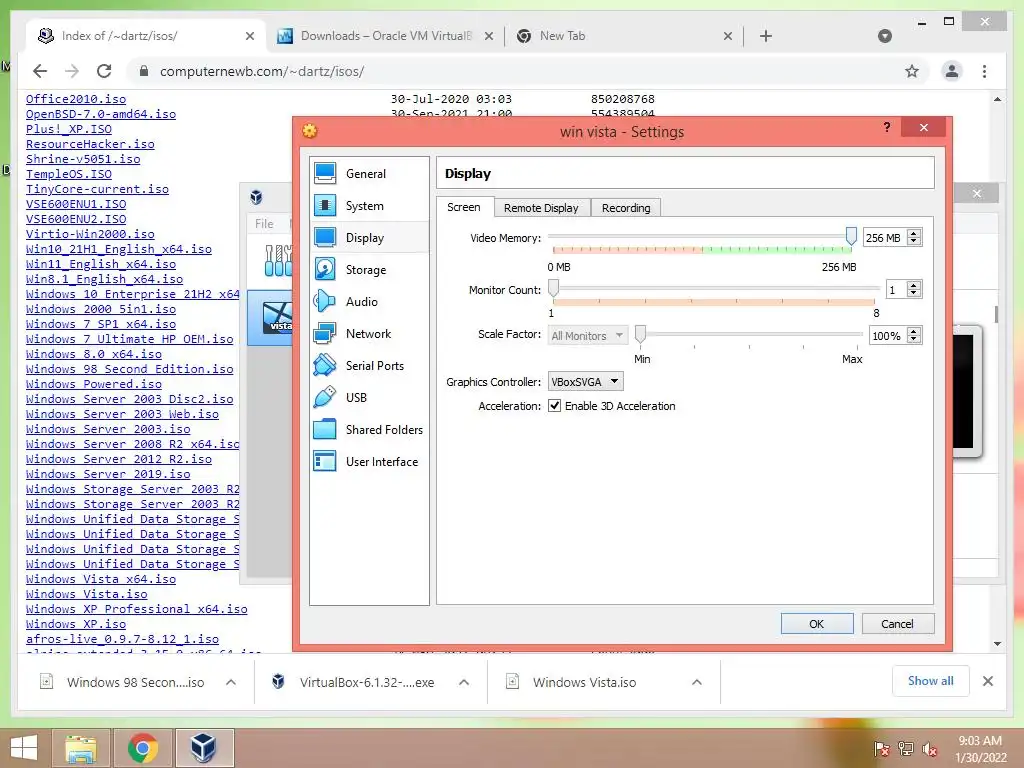This screenshot has width=1024, height=768.
Task: Click the muted volume tray icon
Action: click(x=930, y=749)
